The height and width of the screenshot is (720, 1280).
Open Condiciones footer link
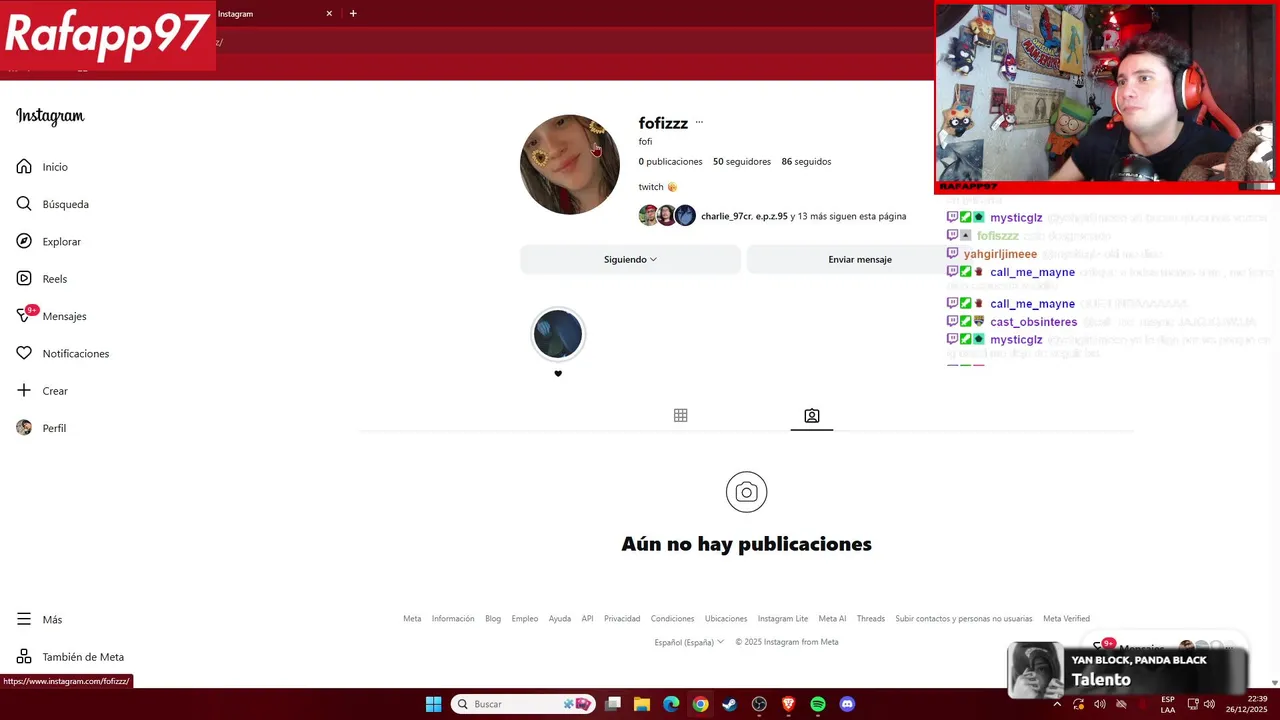(672, 618)
